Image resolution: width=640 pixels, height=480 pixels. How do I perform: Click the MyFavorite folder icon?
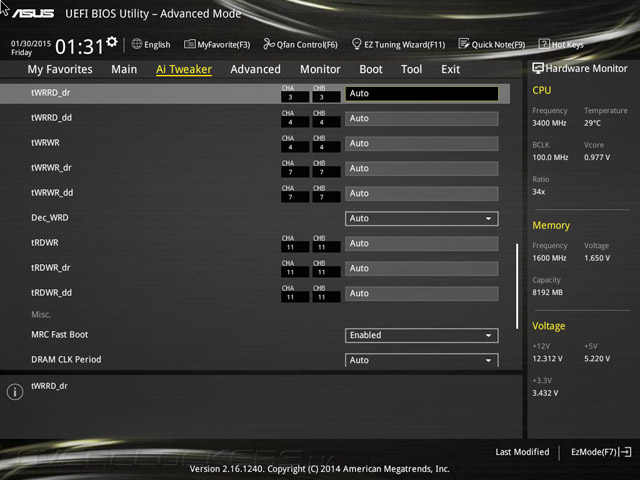[189, 44]
